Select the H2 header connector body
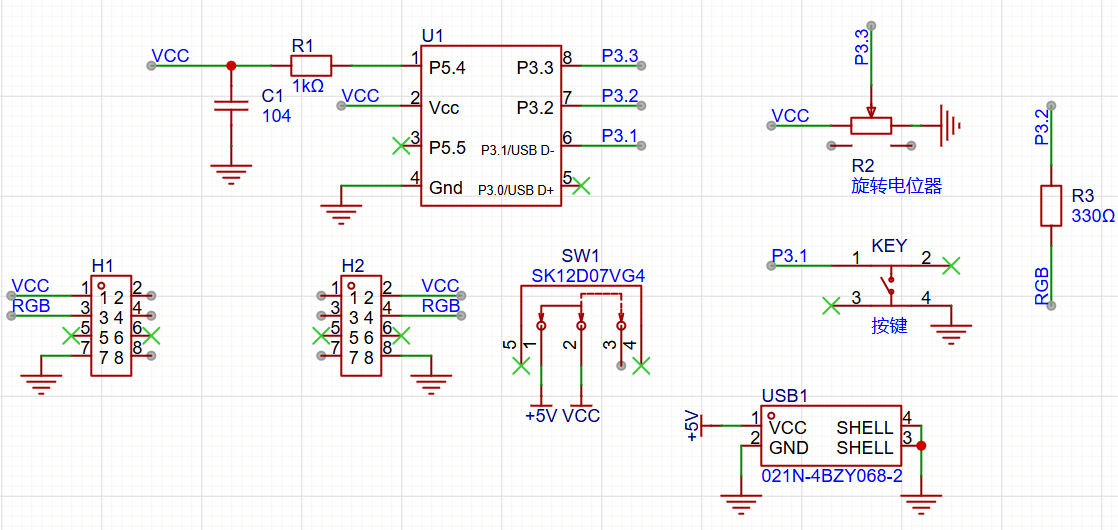 361,326
